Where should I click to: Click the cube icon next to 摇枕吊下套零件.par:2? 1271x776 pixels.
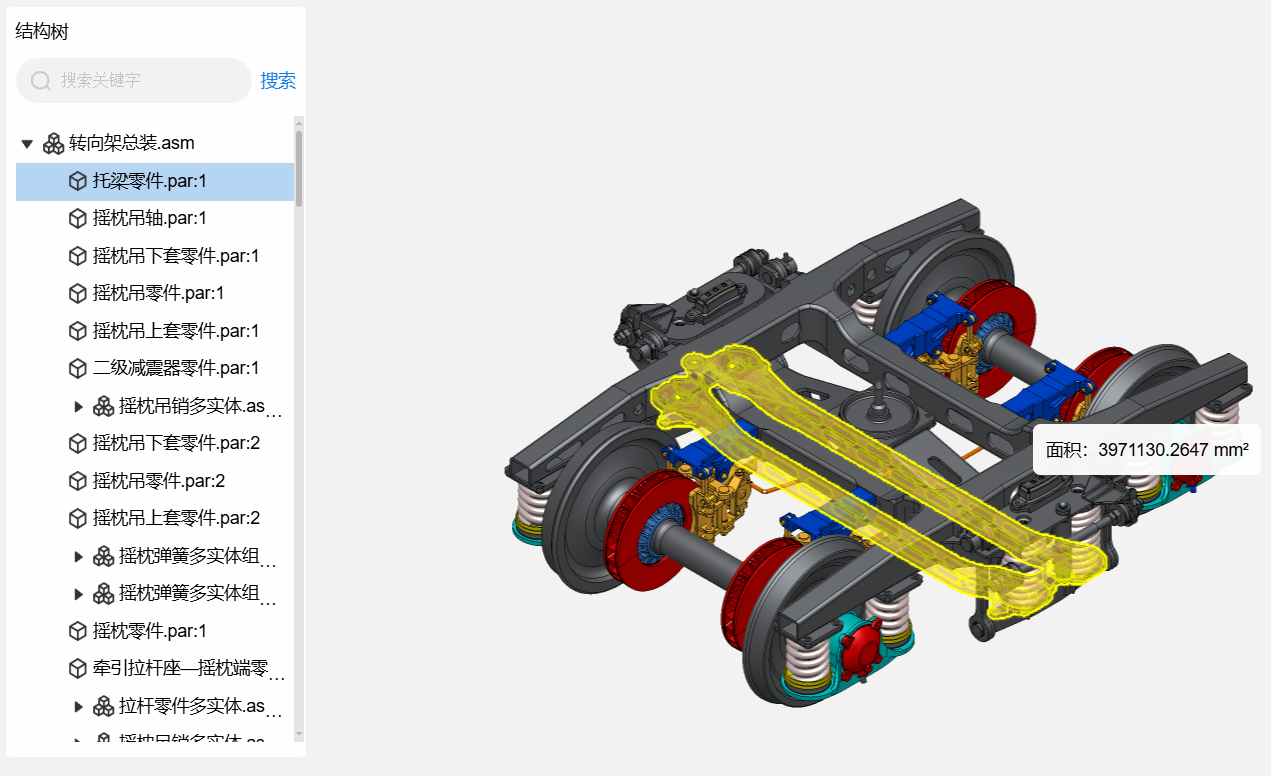pos(78,443)
